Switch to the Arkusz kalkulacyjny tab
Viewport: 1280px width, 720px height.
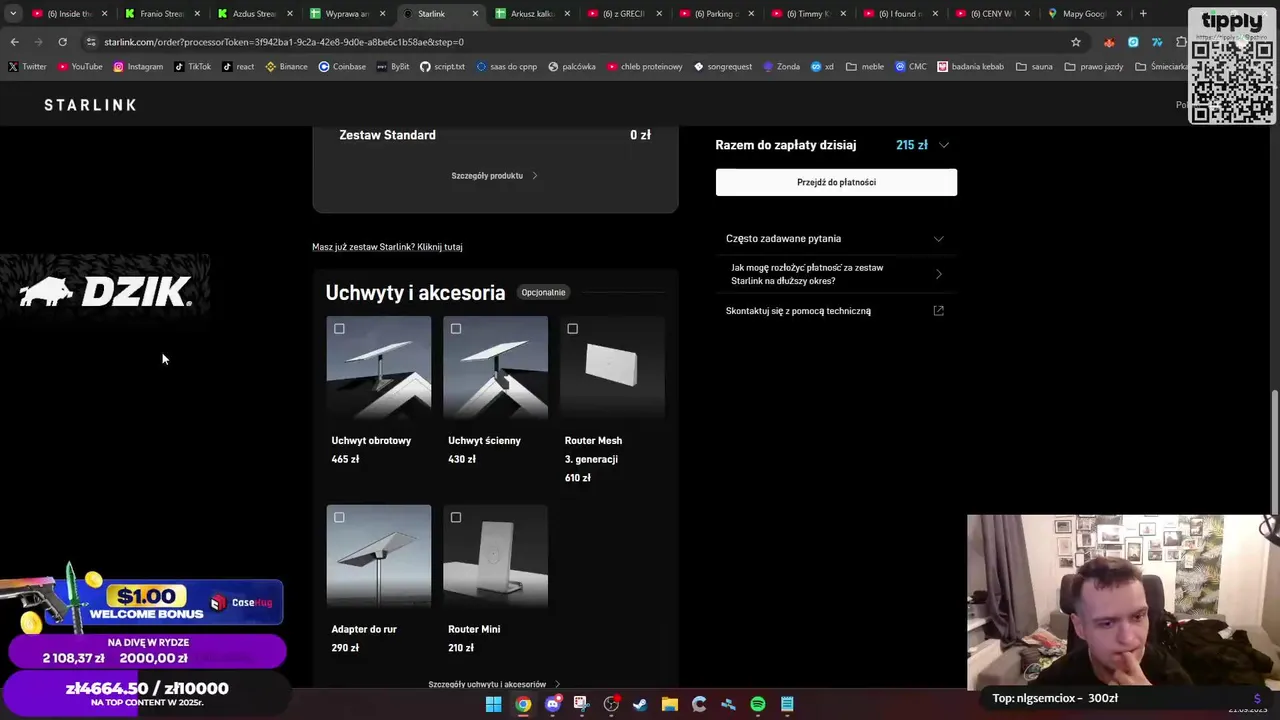tap(533, 14)
